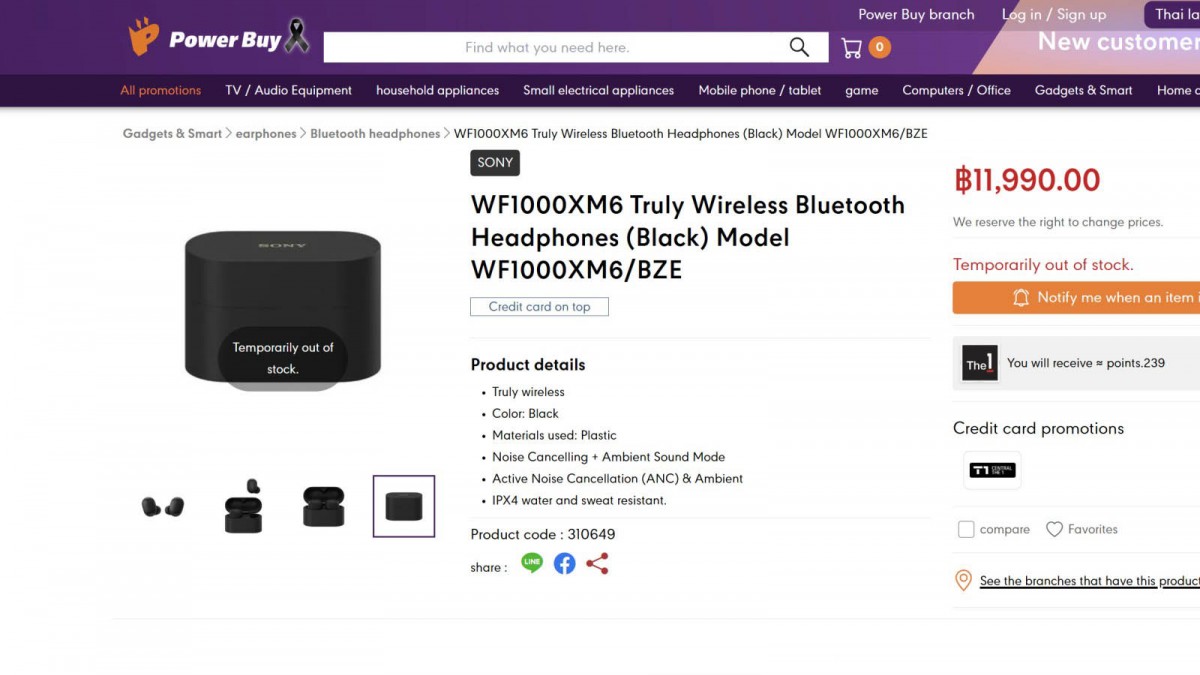Open the All promotions menu
Viewport: 1200px width, 675px height.
(160, 90)
